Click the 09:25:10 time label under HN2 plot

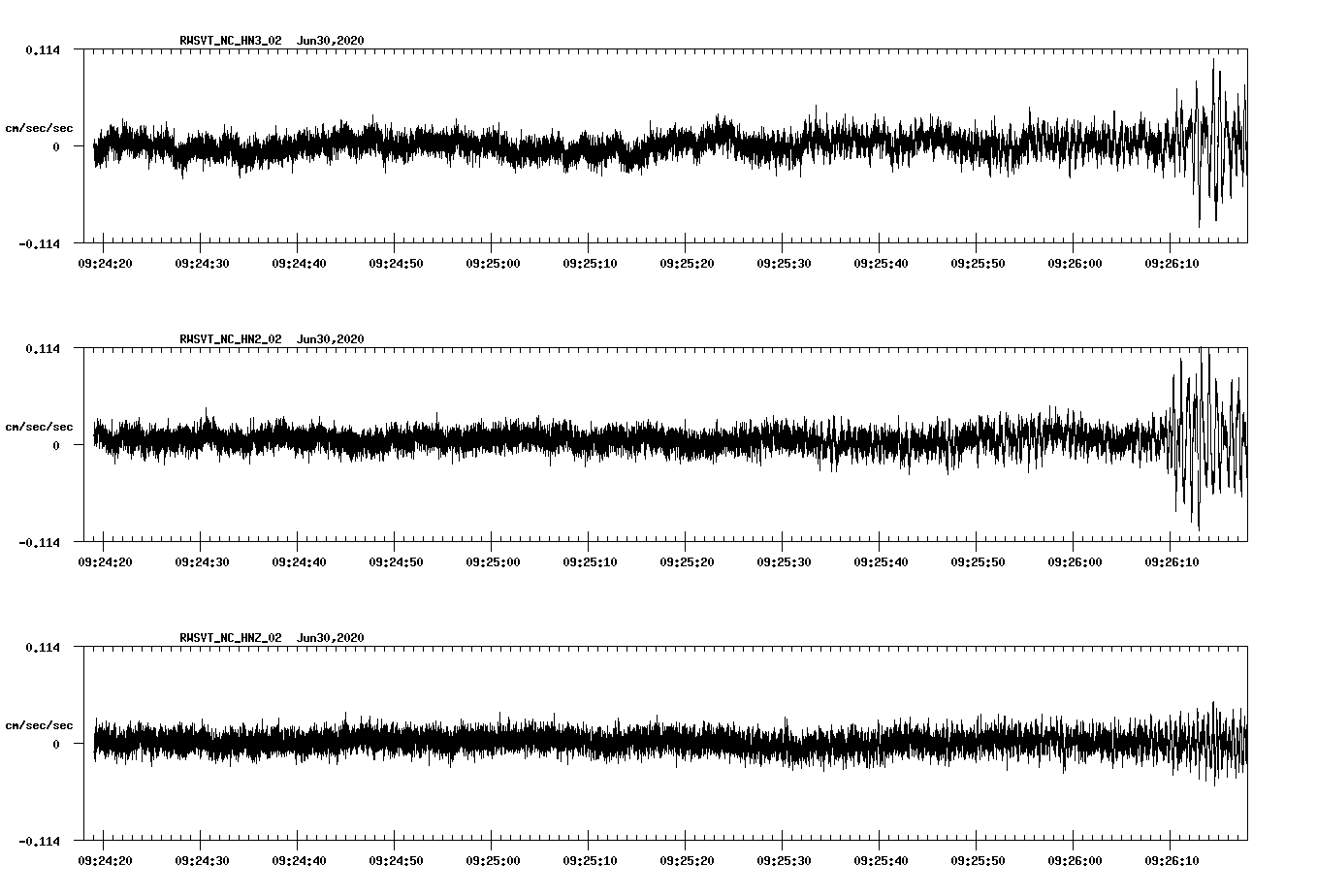(590, 561)
